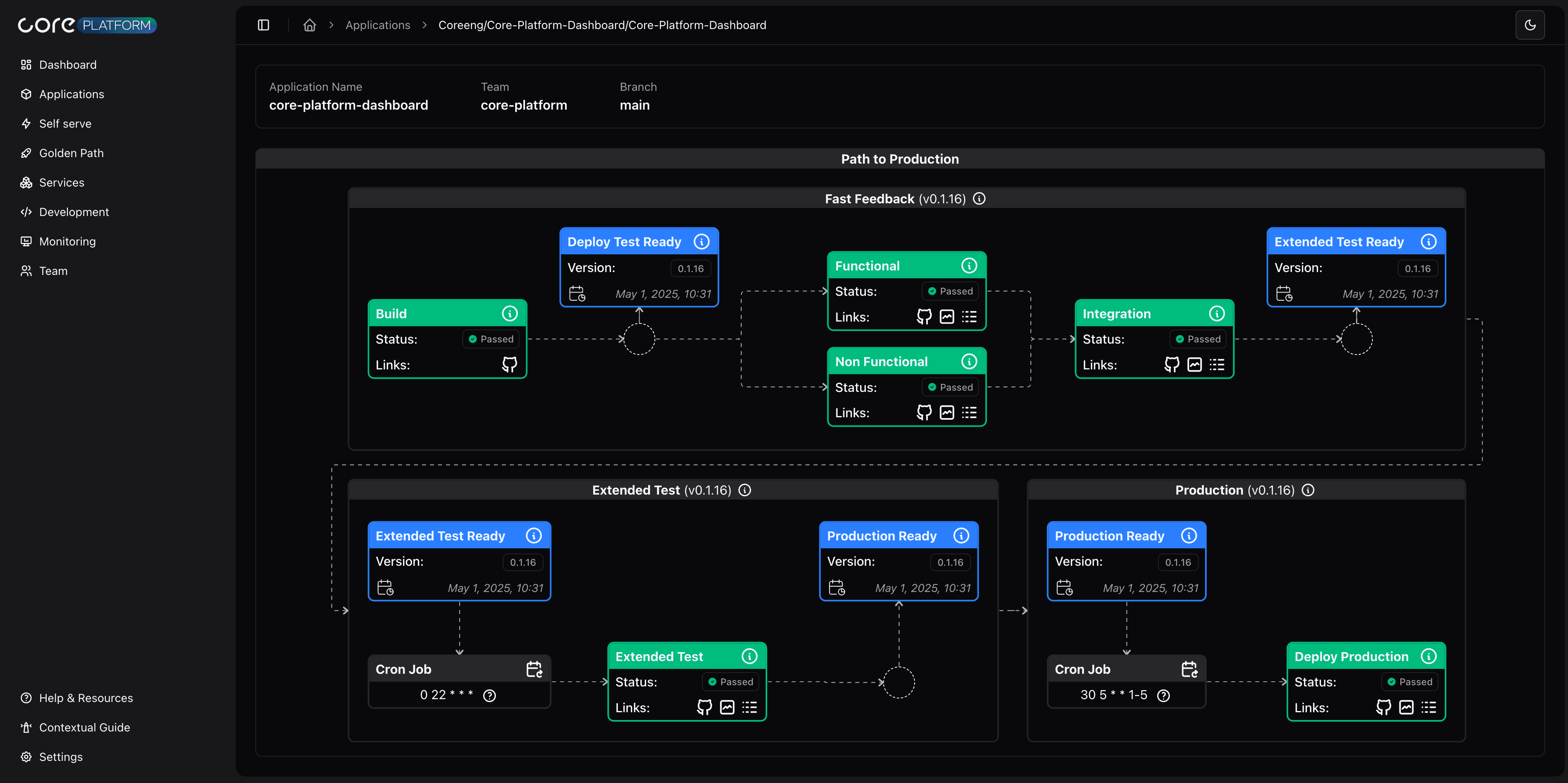Click the Coreeng/Core-Platform-Dashboard breadcrumb text

602,25
